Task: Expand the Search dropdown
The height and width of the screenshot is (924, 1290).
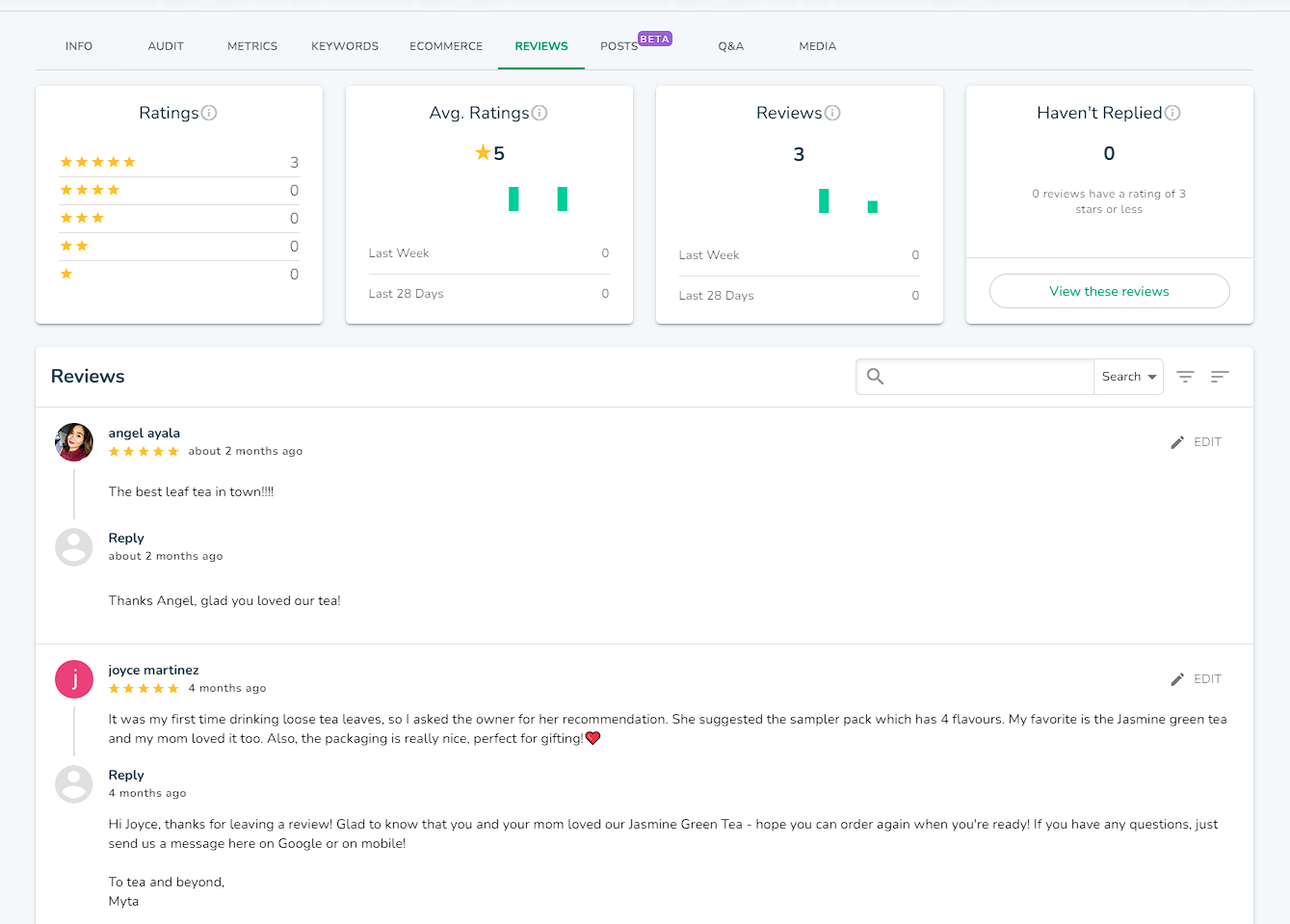Action: 1128,377
